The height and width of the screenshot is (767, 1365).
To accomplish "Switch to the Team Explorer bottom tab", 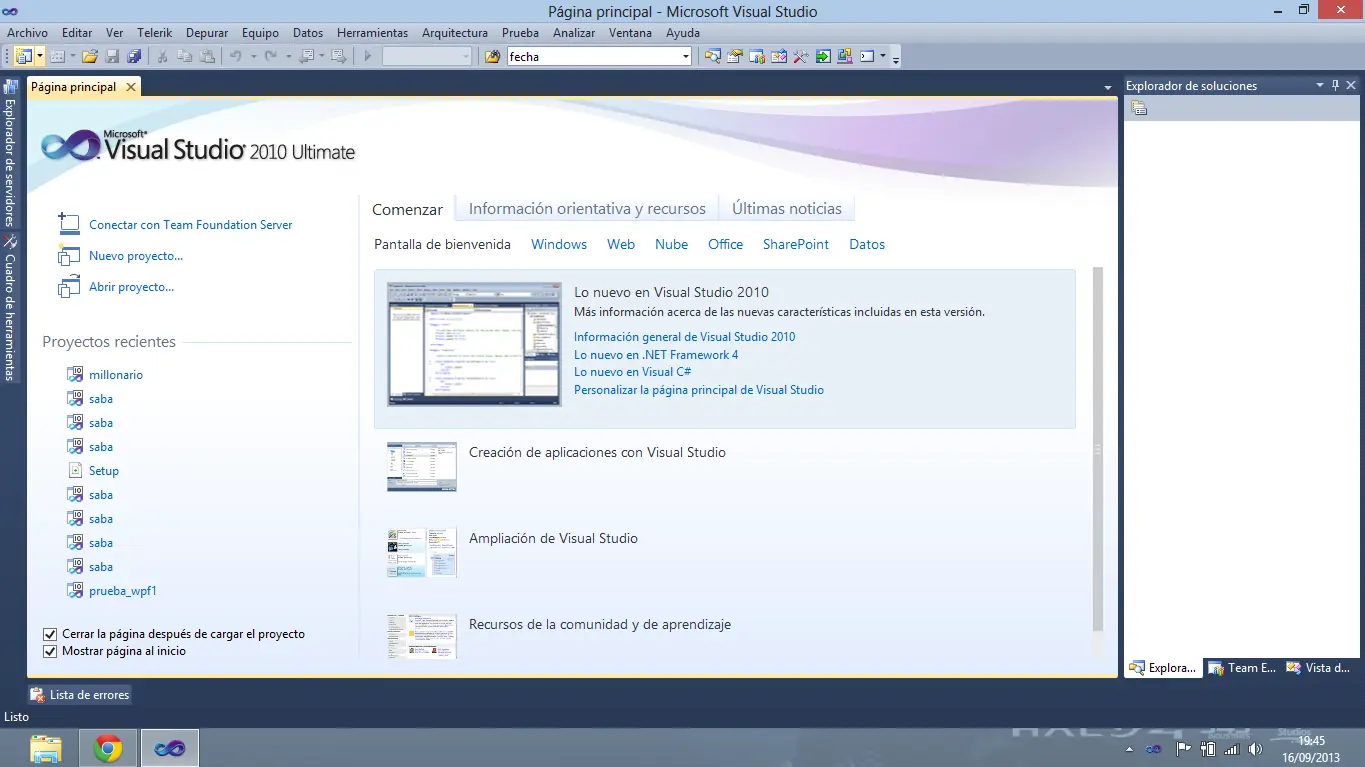I will click(x=1243, y=668).
